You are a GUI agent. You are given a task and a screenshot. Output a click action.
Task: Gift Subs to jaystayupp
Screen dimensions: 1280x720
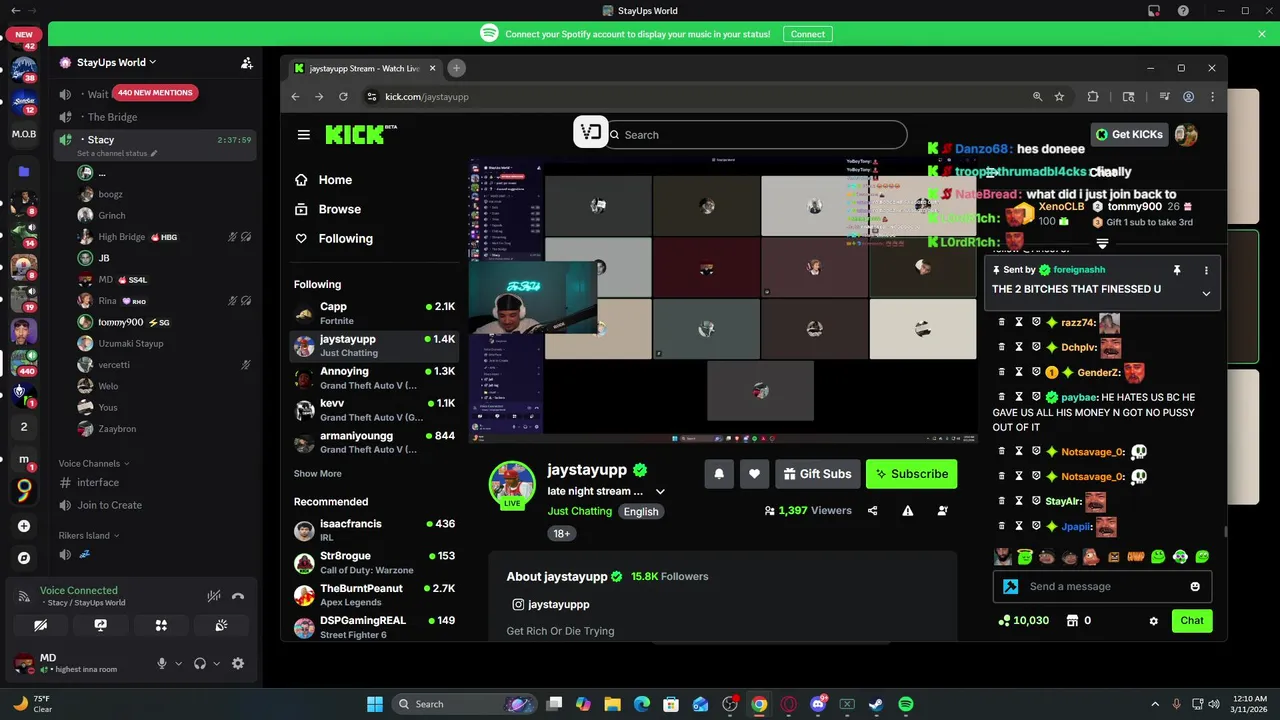tap(818, 474)
